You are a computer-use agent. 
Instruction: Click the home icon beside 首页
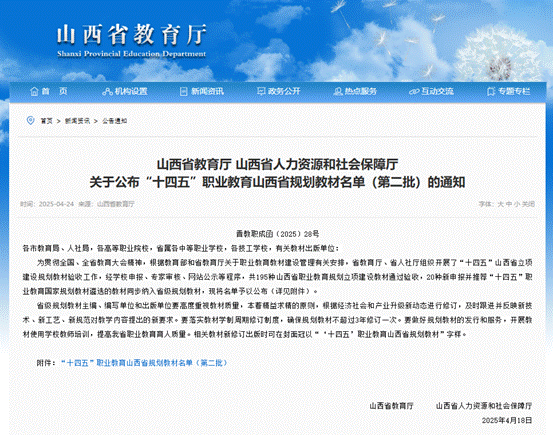(34, 91)
